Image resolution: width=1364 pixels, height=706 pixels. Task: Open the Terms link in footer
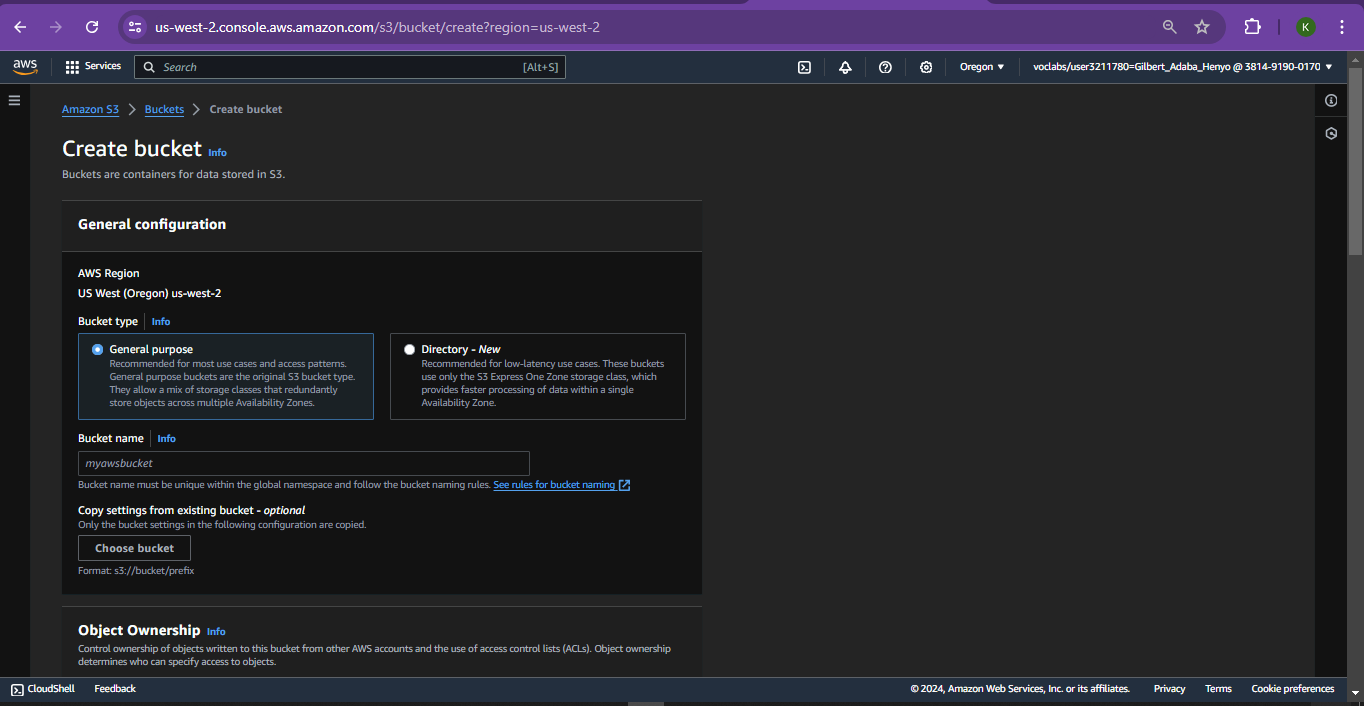[x=1218, y=689]
